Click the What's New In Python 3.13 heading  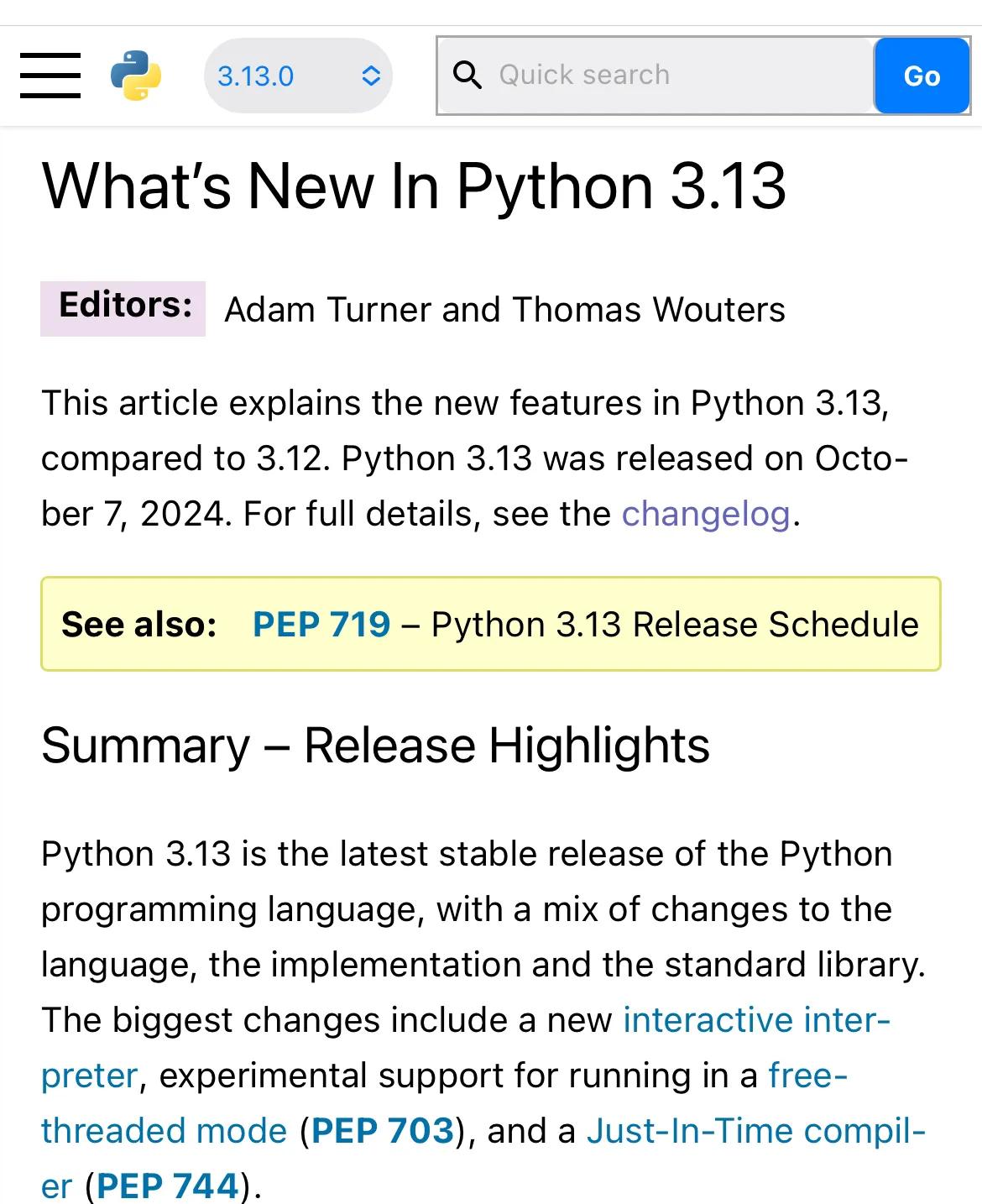pos(414,186)
